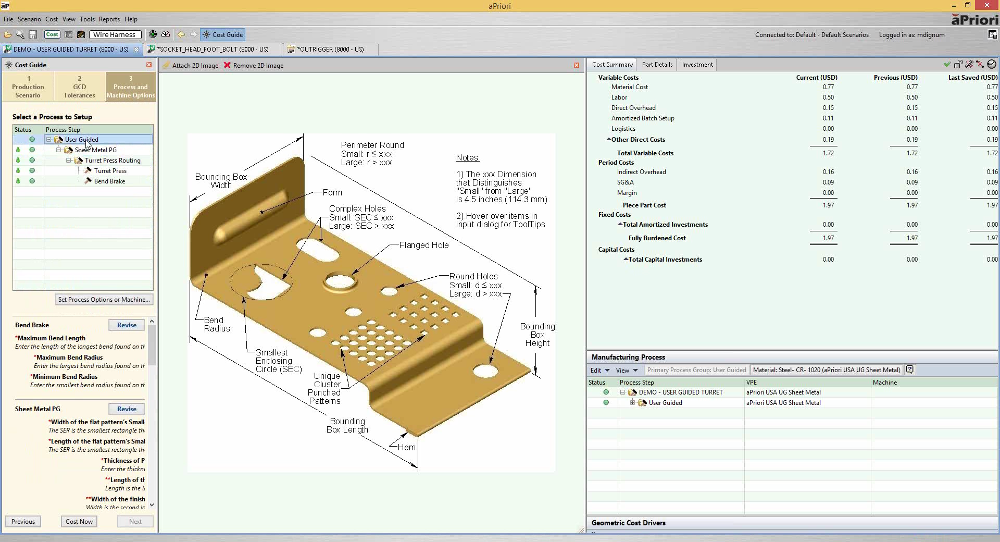1000x542 pixels.
Task: Click the yellow back arrow icon
Action: 181,34
